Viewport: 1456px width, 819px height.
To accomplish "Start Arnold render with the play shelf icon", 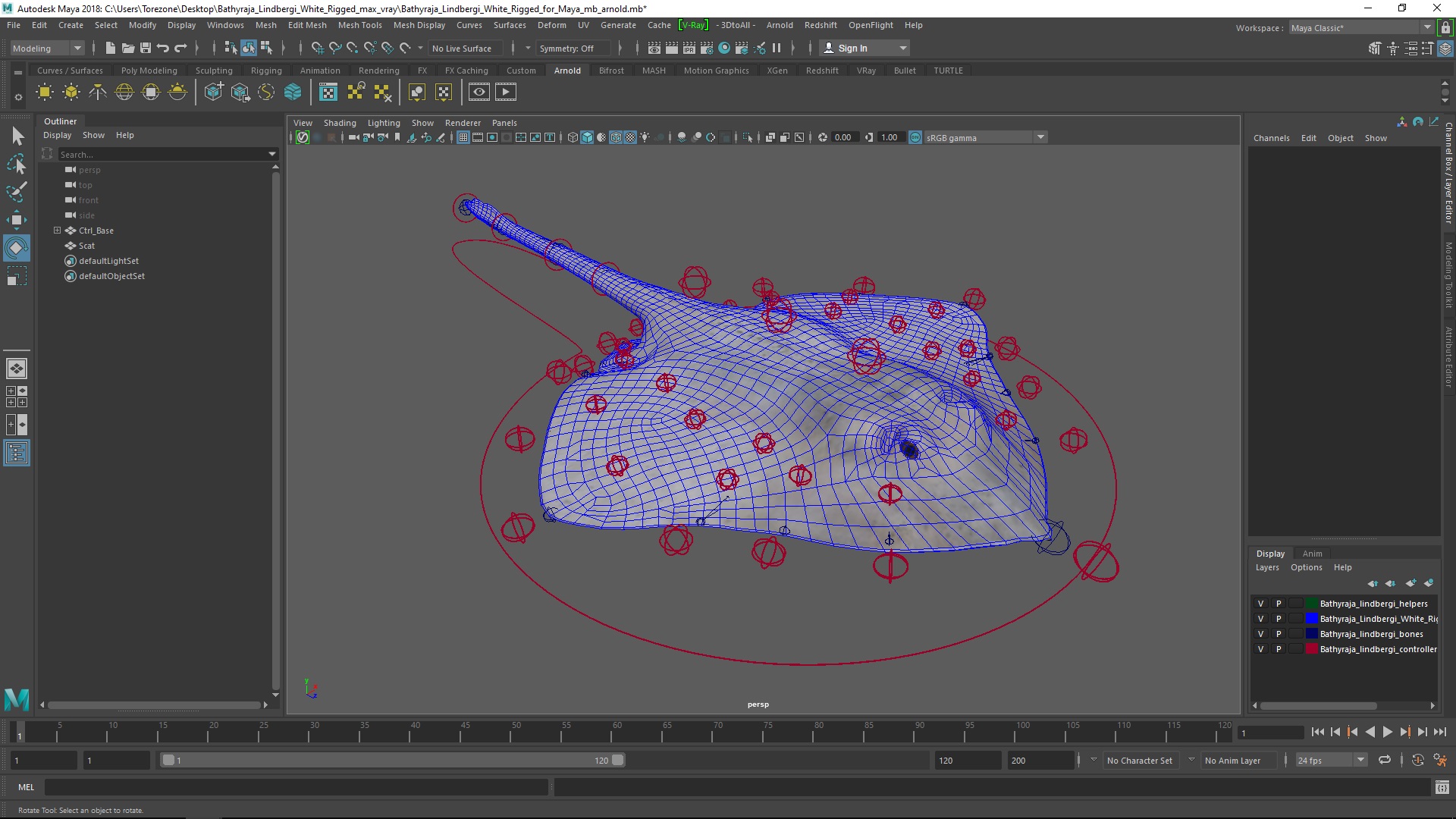I will tap(506, 93).
